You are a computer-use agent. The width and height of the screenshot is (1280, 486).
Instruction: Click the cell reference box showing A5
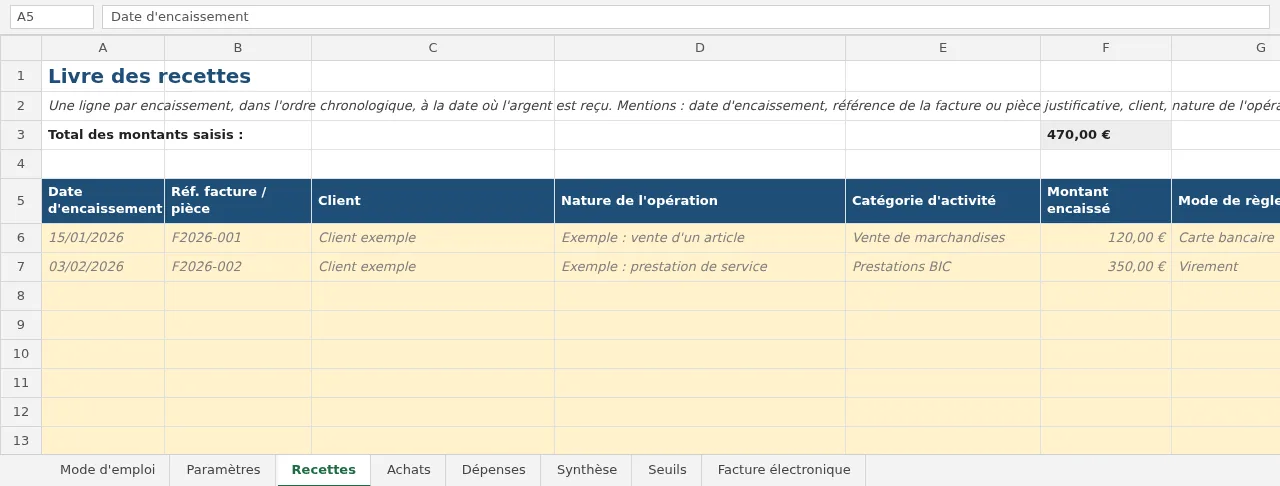pos(52,17)
